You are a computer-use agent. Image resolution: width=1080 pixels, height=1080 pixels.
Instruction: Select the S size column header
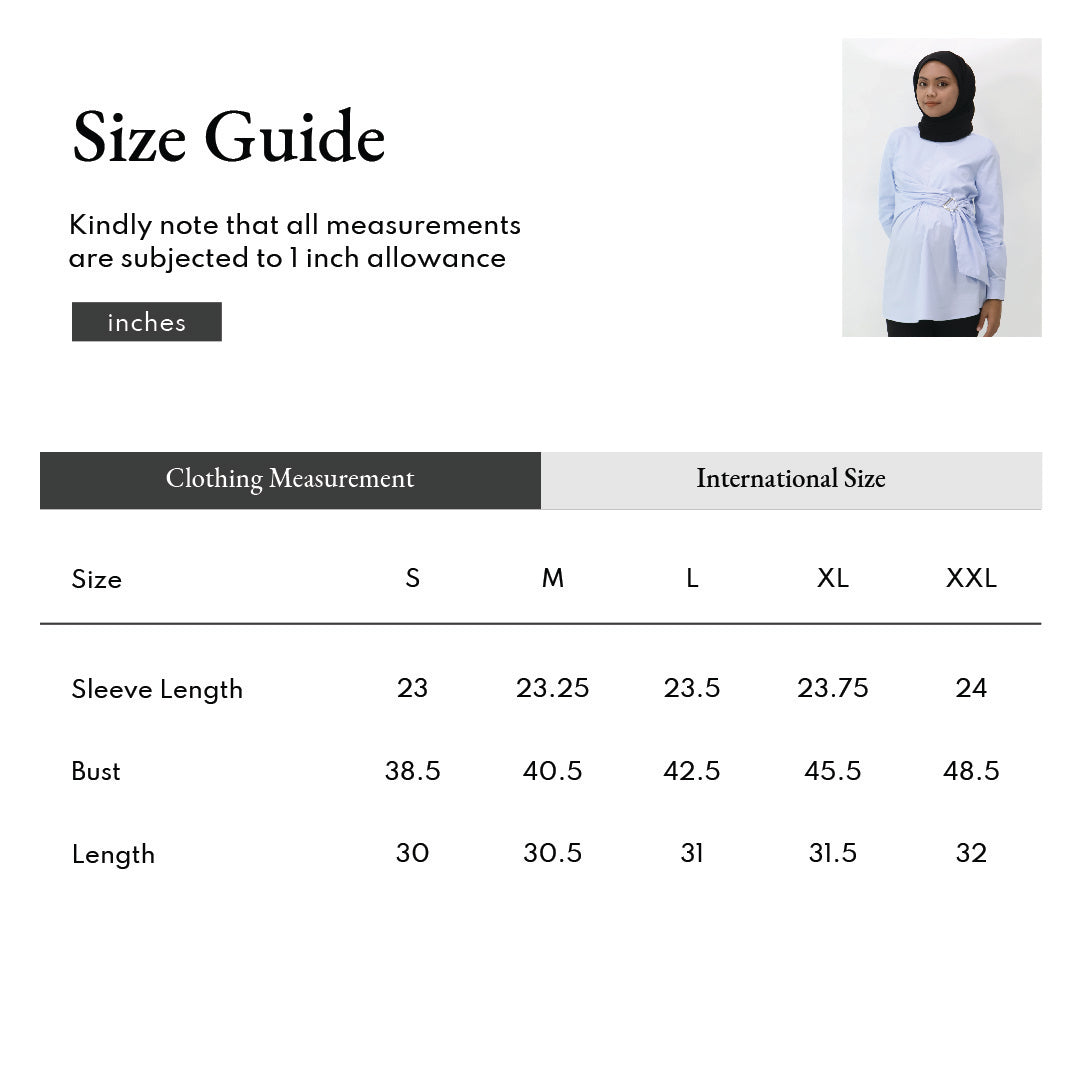pos(412,578)
